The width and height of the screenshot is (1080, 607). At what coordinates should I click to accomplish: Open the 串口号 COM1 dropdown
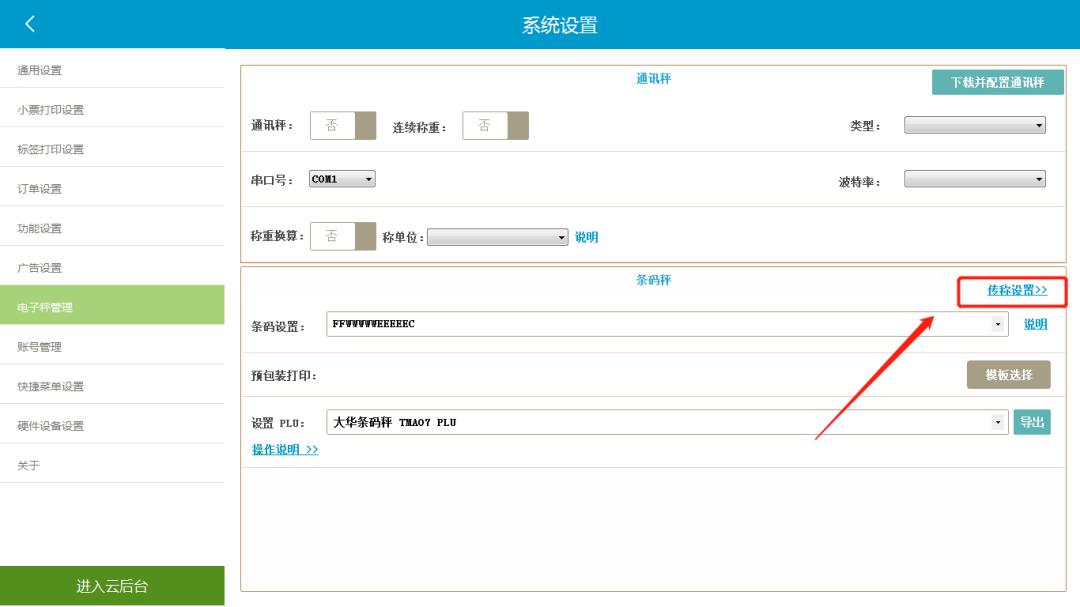tap(341, 179)
